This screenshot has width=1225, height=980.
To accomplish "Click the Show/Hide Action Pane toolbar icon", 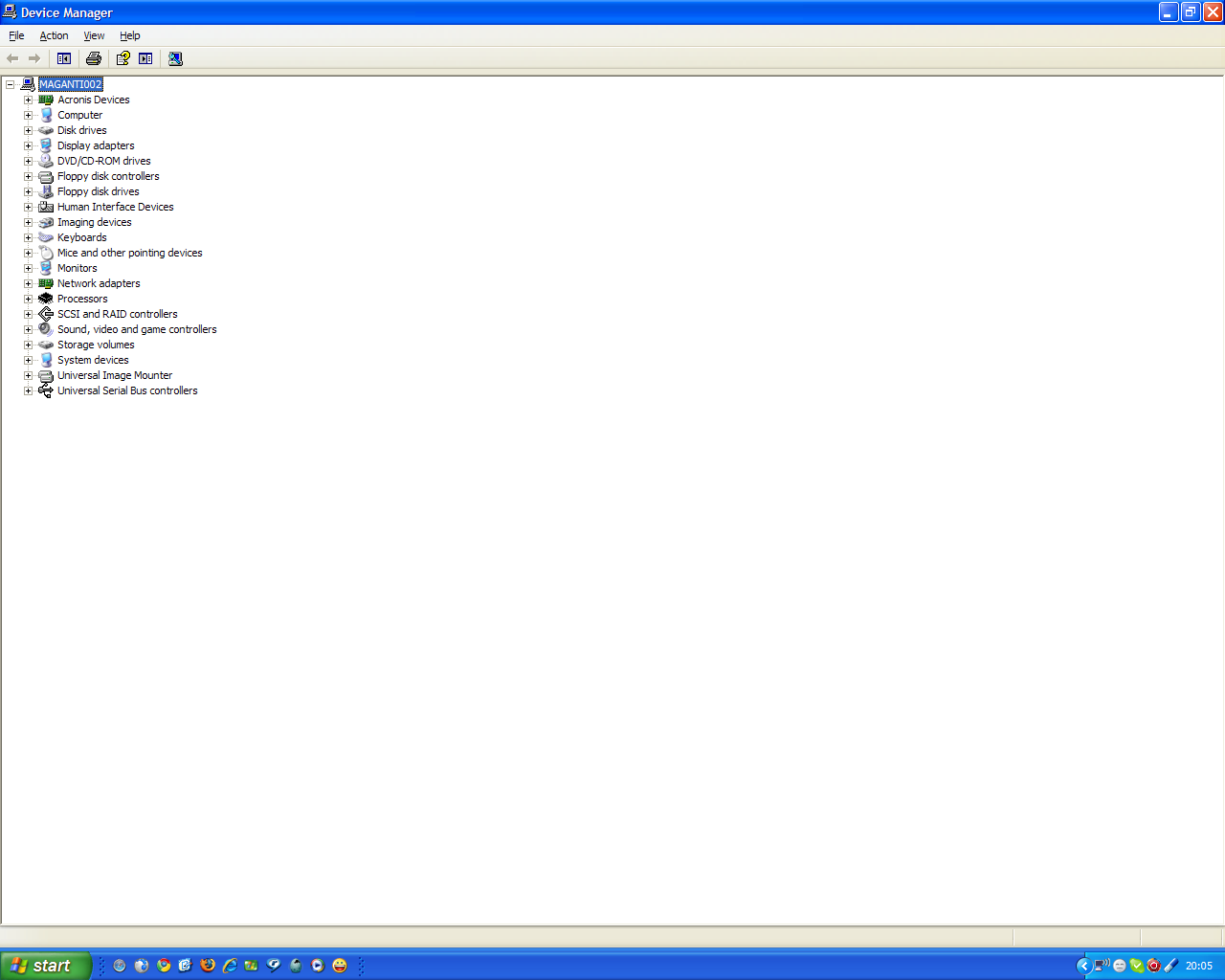I will pyautogui.click(x=145, y=58).
